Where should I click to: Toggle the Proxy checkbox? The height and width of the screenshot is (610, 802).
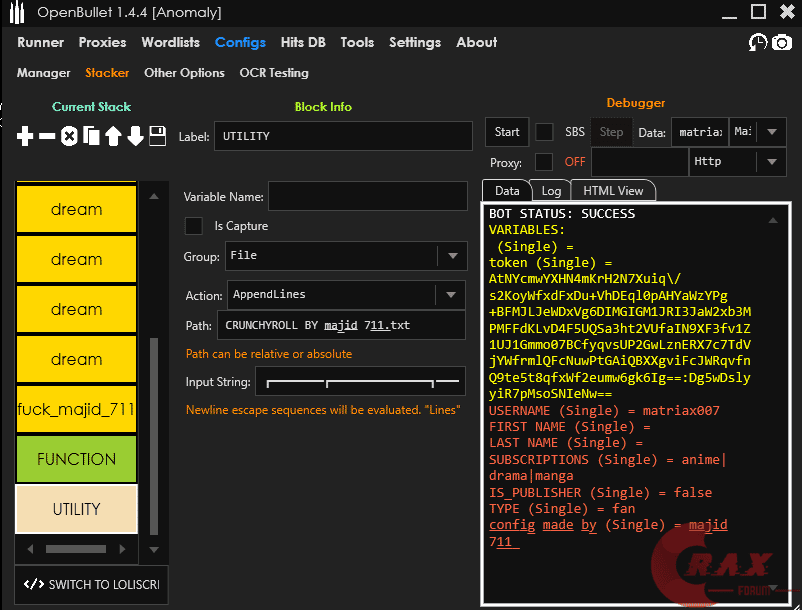click(544, 162)
